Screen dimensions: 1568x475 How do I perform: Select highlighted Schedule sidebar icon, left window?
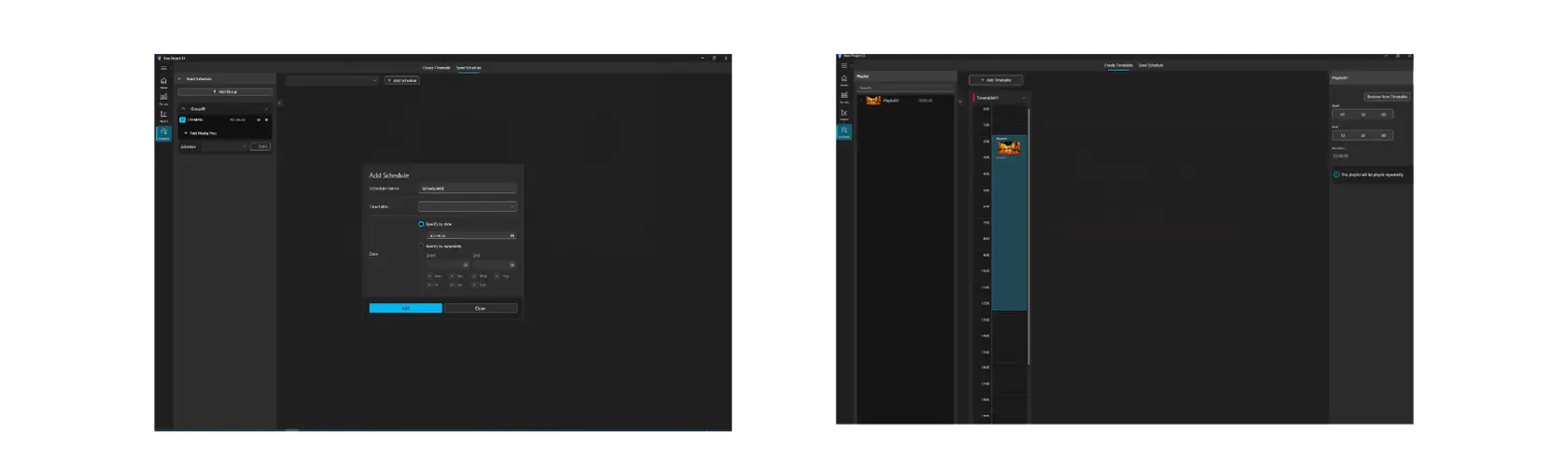163,133
